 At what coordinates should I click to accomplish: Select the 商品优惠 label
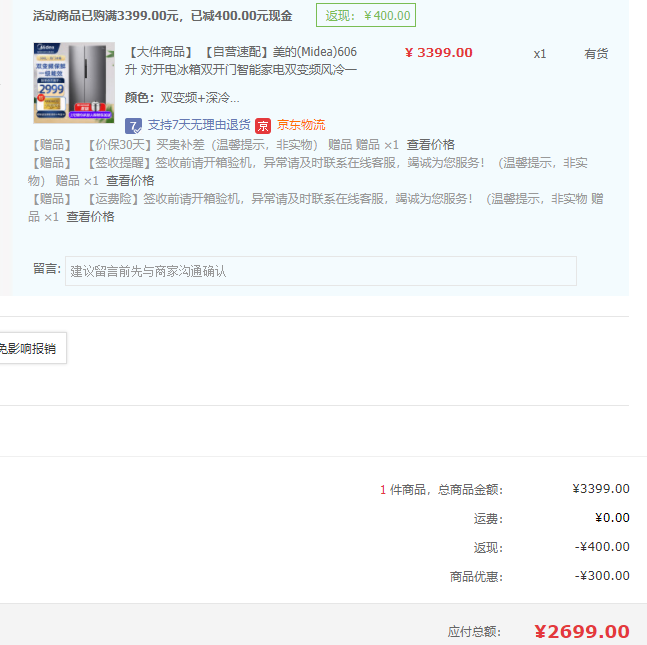point(476,576)
